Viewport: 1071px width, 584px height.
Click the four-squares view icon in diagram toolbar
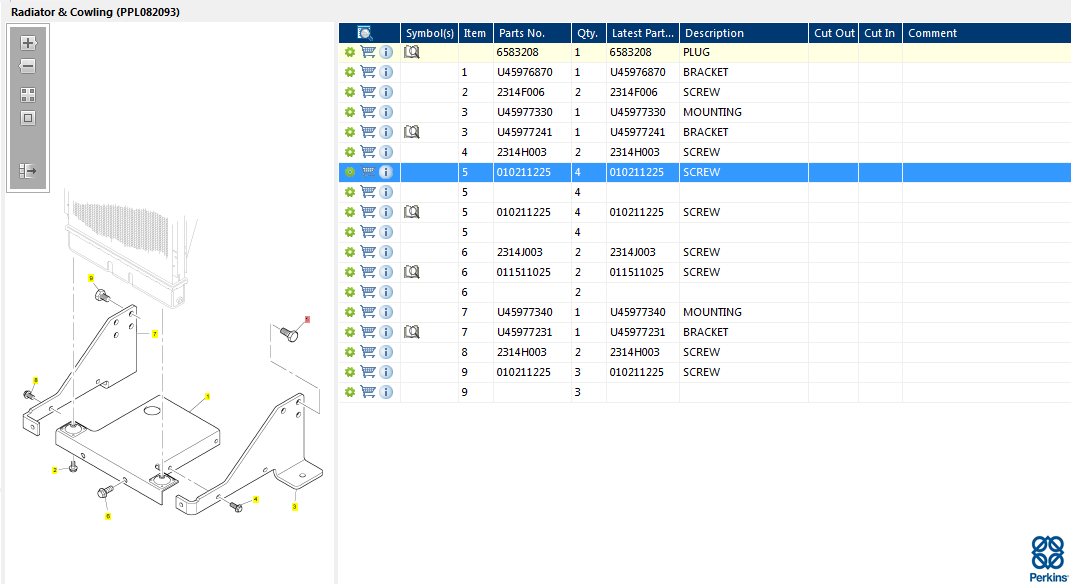click(x=28, y=95)
